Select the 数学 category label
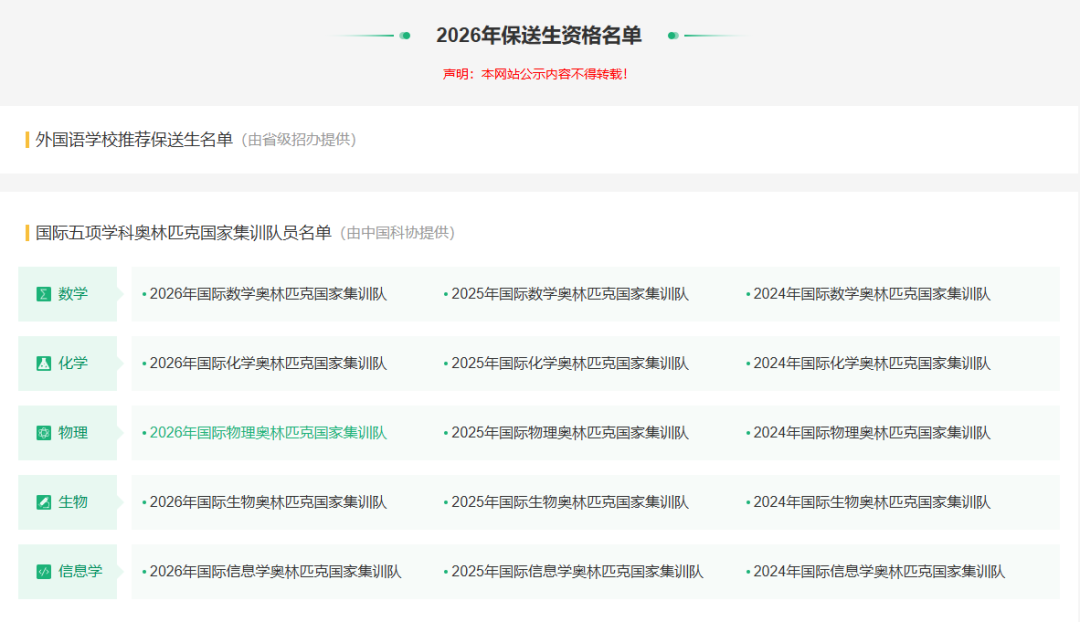The height and width of the screenshot is (622, 1080). pyautogui.click(x=73, y=294)
